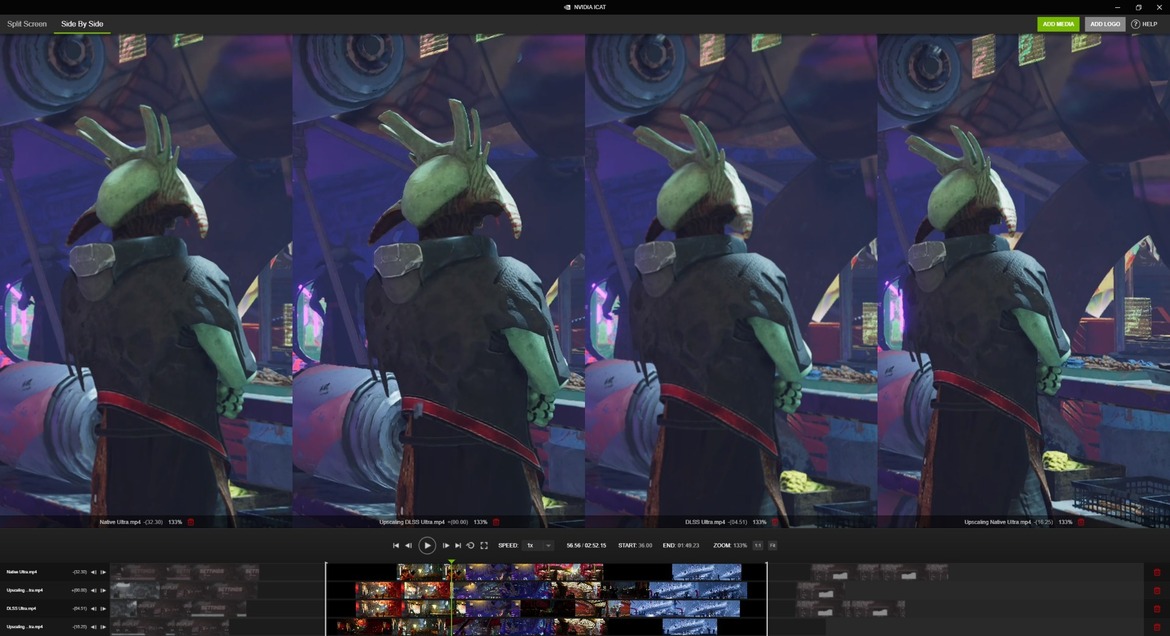Open the HELP menu
This screenshot has width=1170, height=636.
tap(1144, 24)
